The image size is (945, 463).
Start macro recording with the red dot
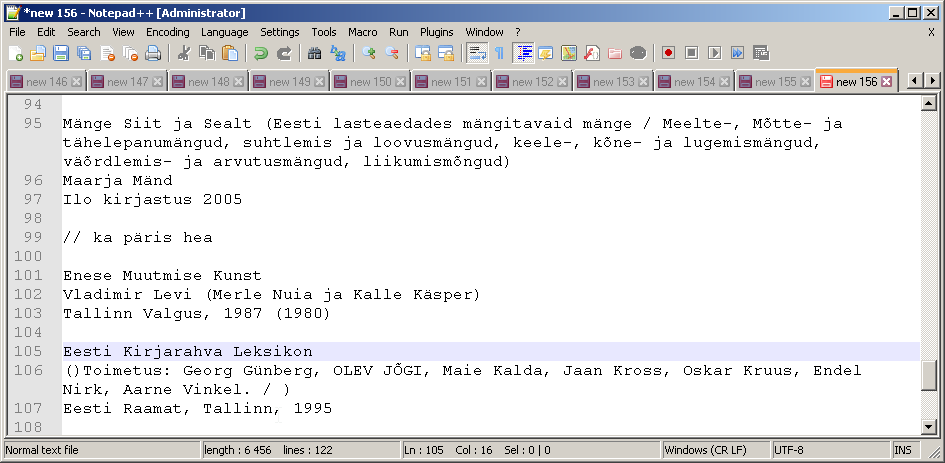click(x=668, y=53)
